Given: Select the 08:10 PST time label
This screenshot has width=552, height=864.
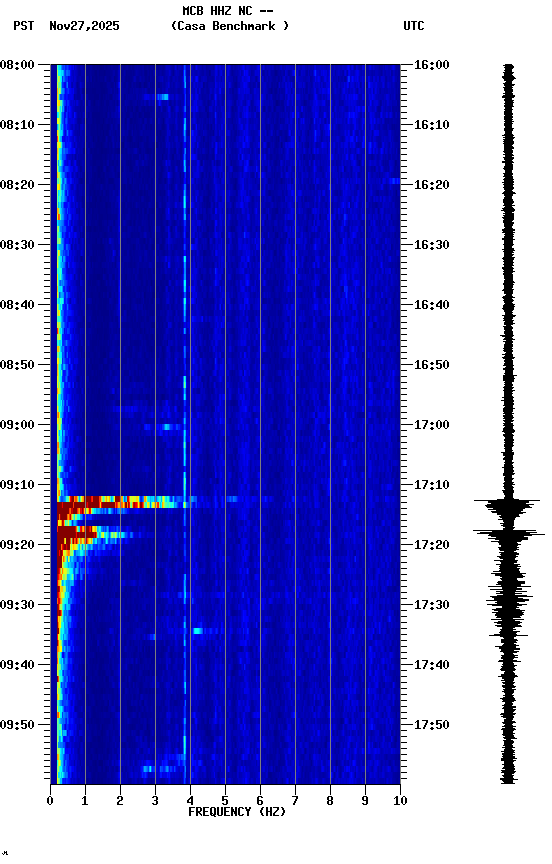Looking at the screenshot, I should 17,125.
